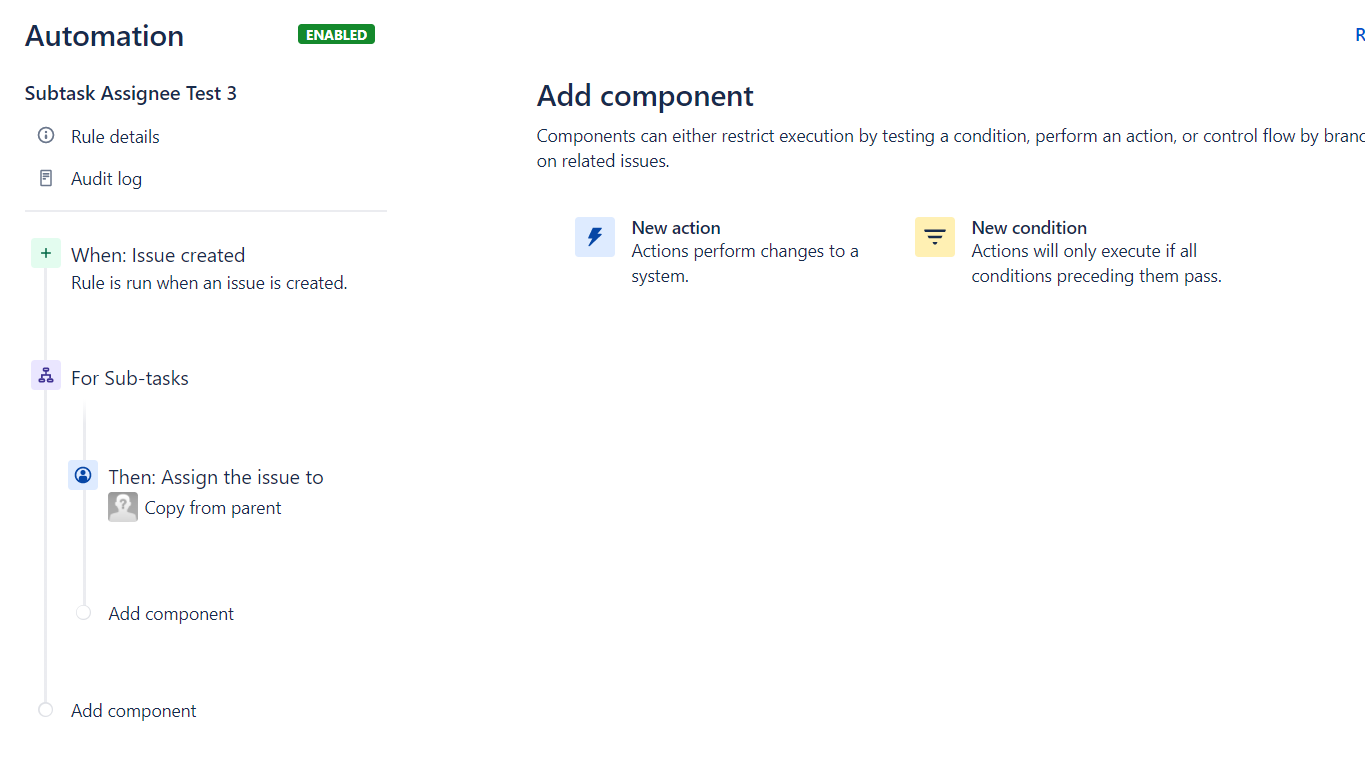1365x771 pixels.
Task: Click Add component inside the Sub-tasks branch
Action: [x=171, y=614]
